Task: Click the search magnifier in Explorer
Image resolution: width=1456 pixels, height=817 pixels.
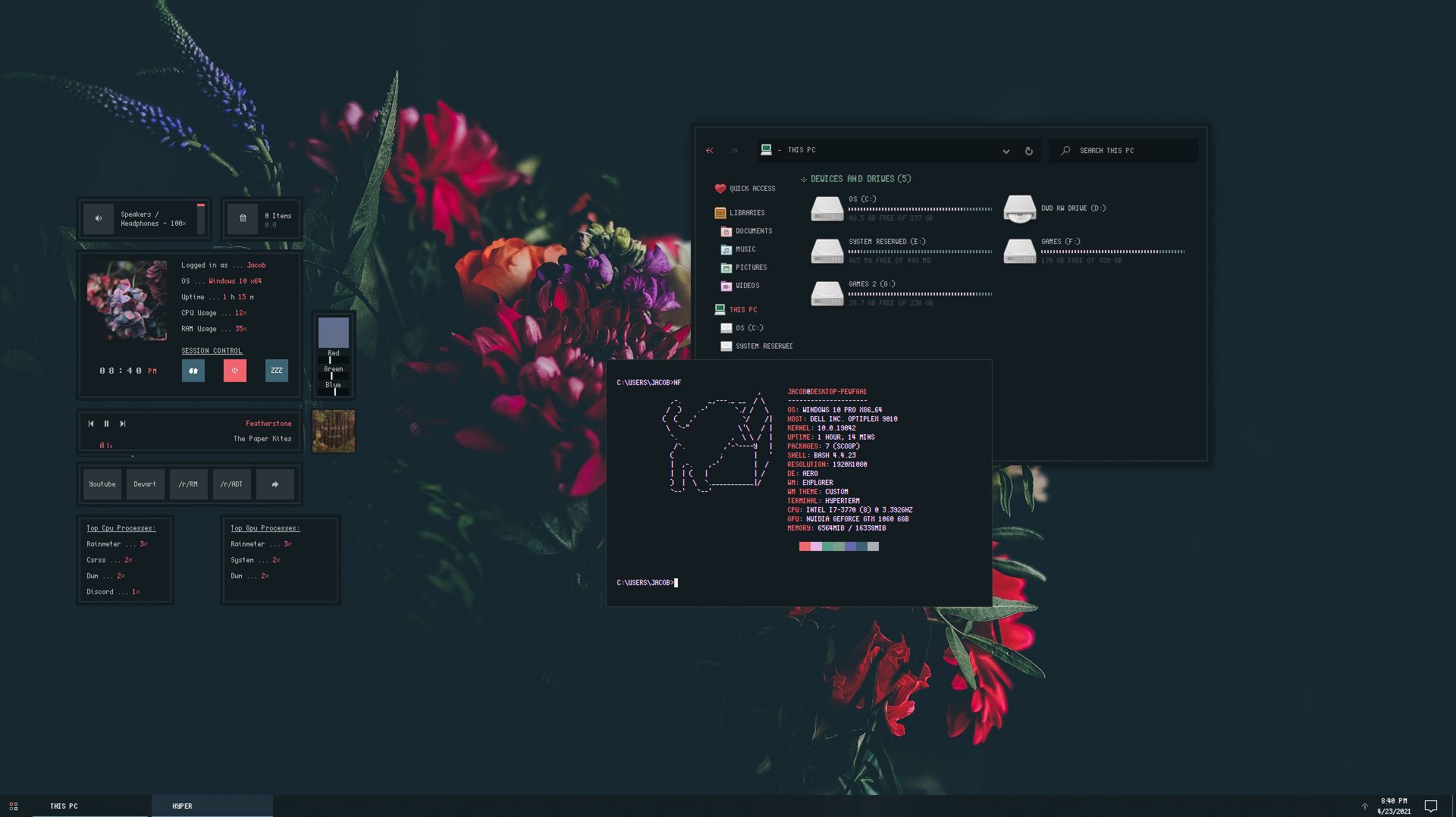Action: coord(1065,151)
